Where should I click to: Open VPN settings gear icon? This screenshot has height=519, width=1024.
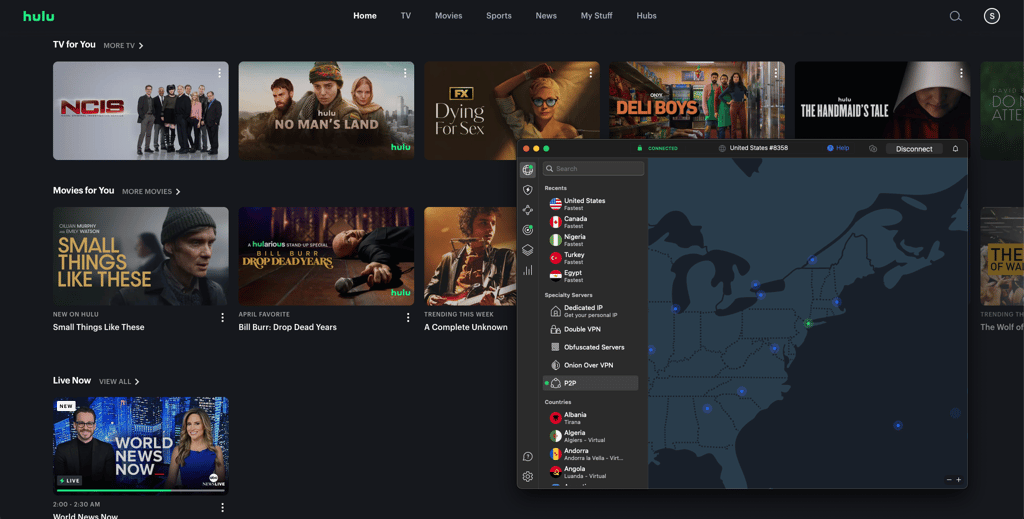pyautogui.click(x=528, y=477)
